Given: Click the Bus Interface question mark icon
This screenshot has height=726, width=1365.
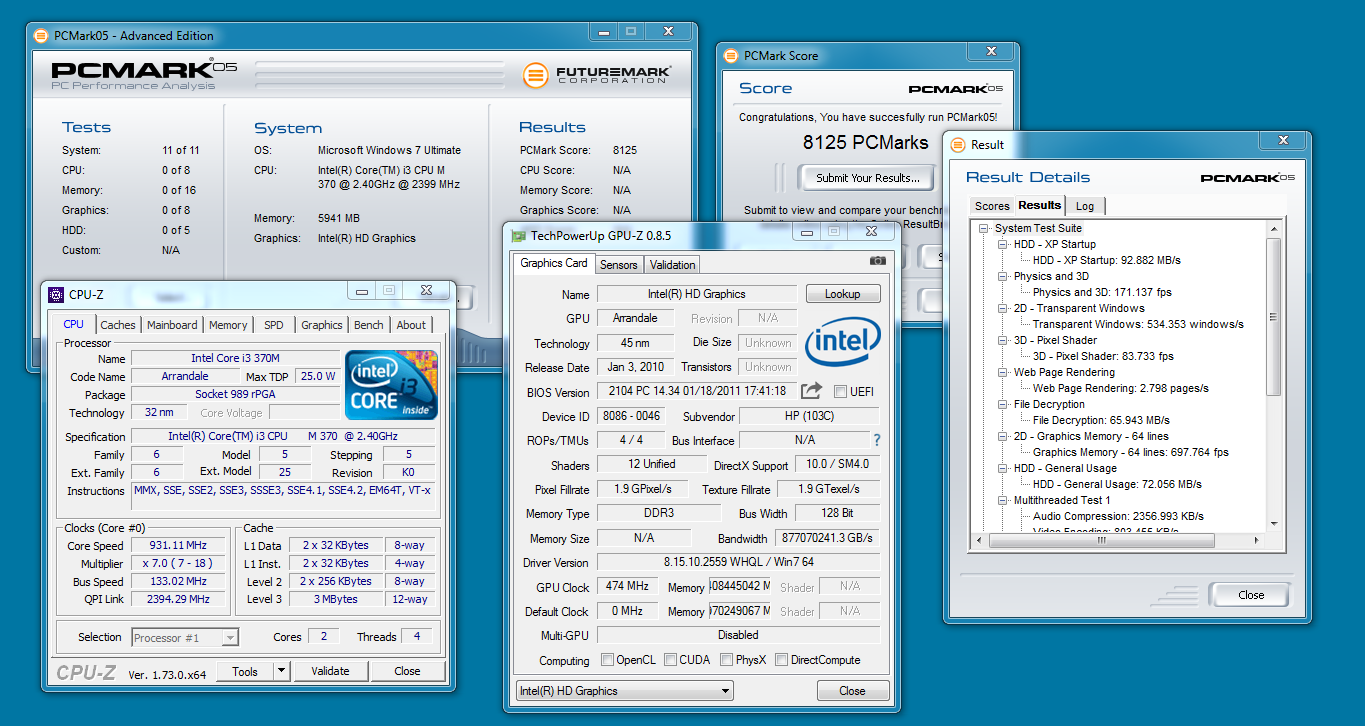Looking at the screenshot, I should (877, 440).
